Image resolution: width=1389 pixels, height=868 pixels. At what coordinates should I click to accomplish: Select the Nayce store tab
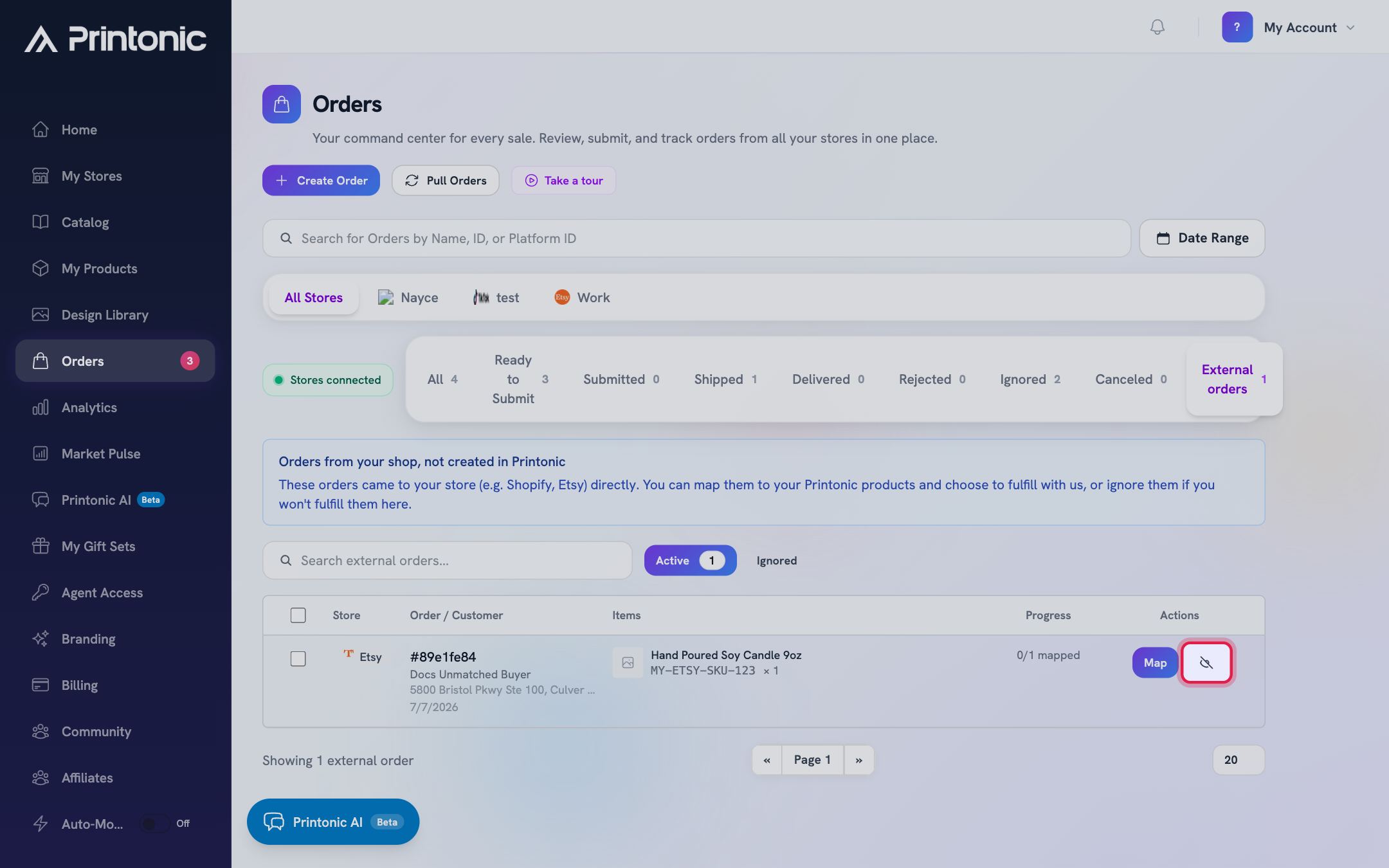tap(408, 297)
